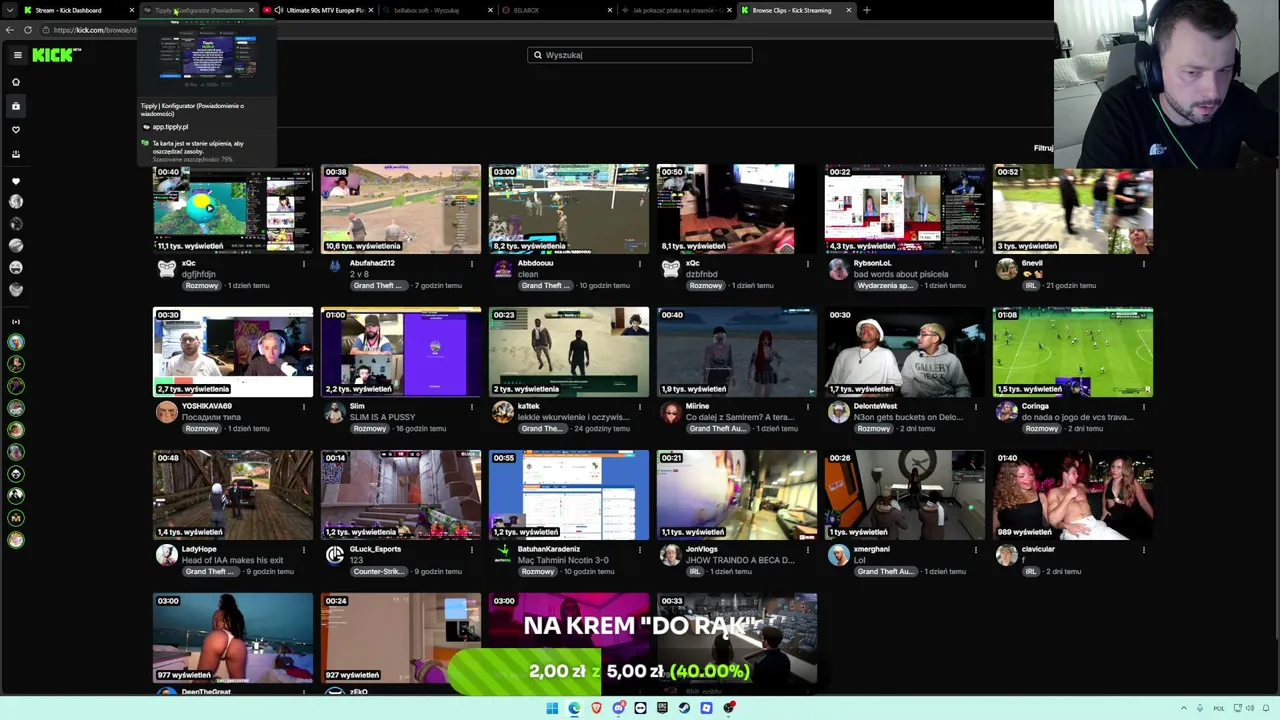Open options menu for Abufahad212 clip
1280x720 pixels.
[x=472, y=264]
